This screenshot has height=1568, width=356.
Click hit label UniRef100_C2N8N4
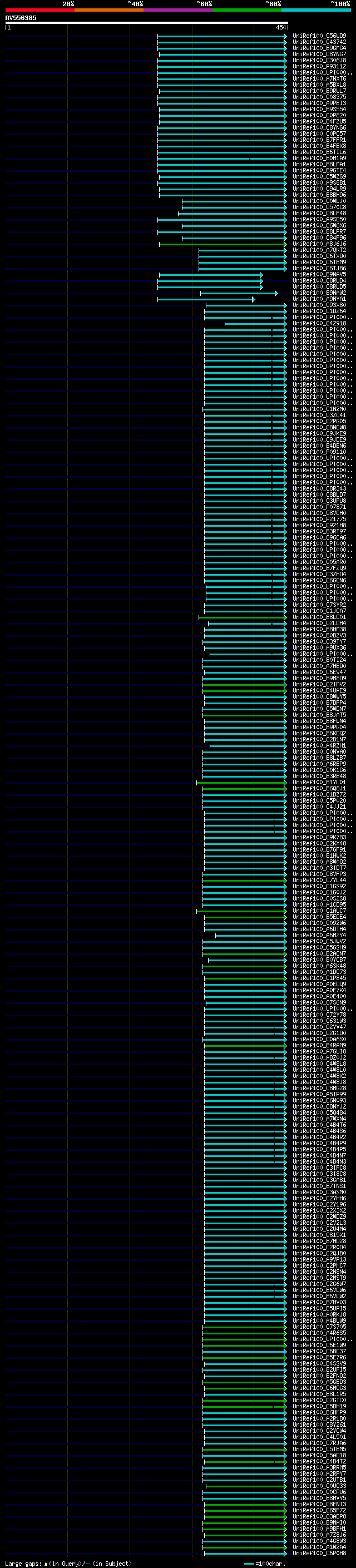(319, 1272)
